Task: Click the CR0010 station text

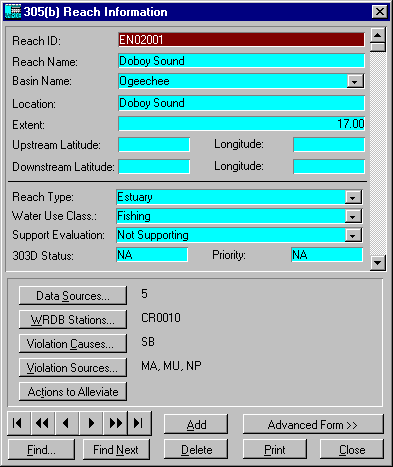Action: (x=161, y=318)
